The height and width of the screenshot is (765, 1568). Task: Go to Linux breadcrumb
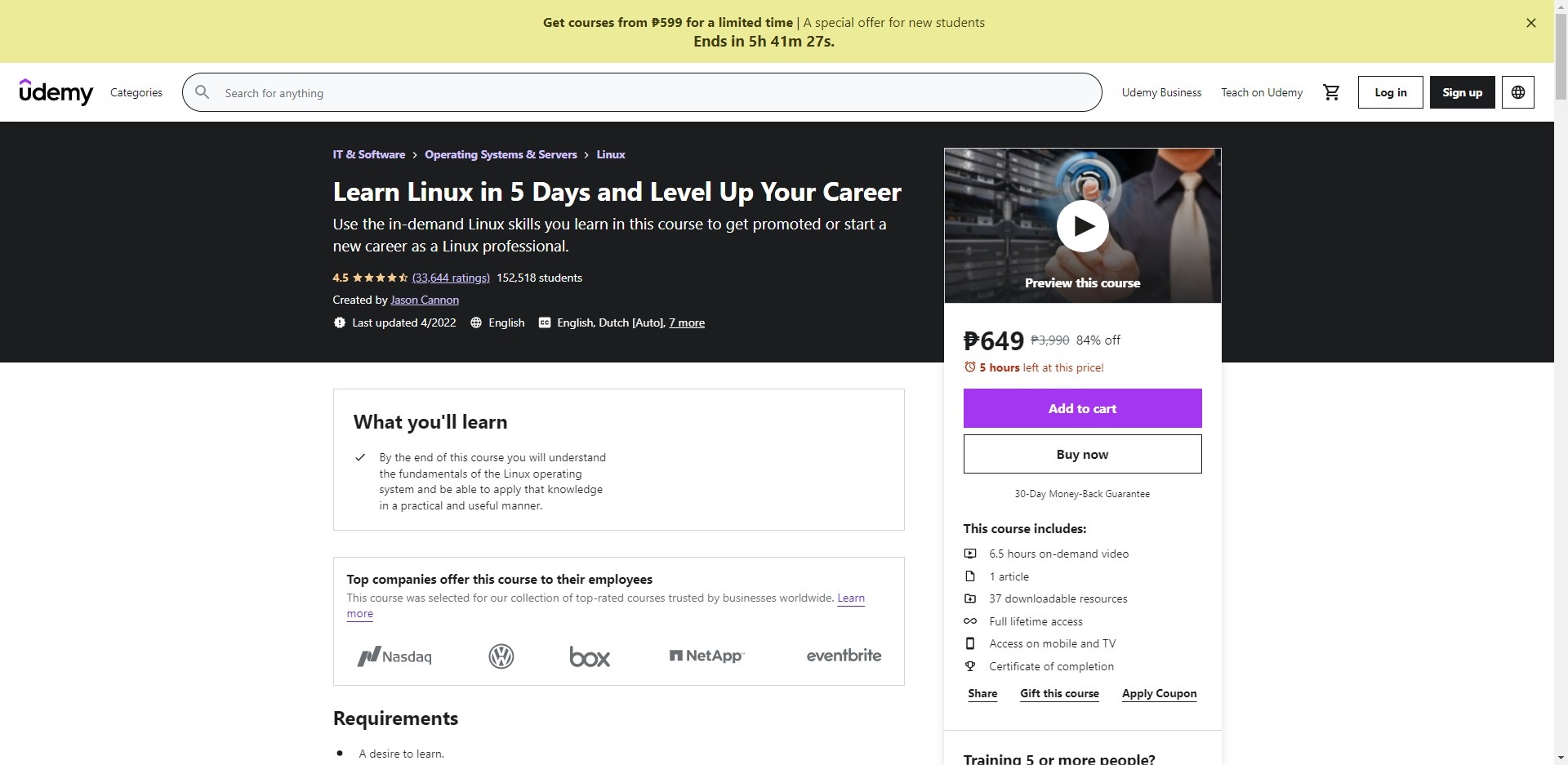pos(611,154)
